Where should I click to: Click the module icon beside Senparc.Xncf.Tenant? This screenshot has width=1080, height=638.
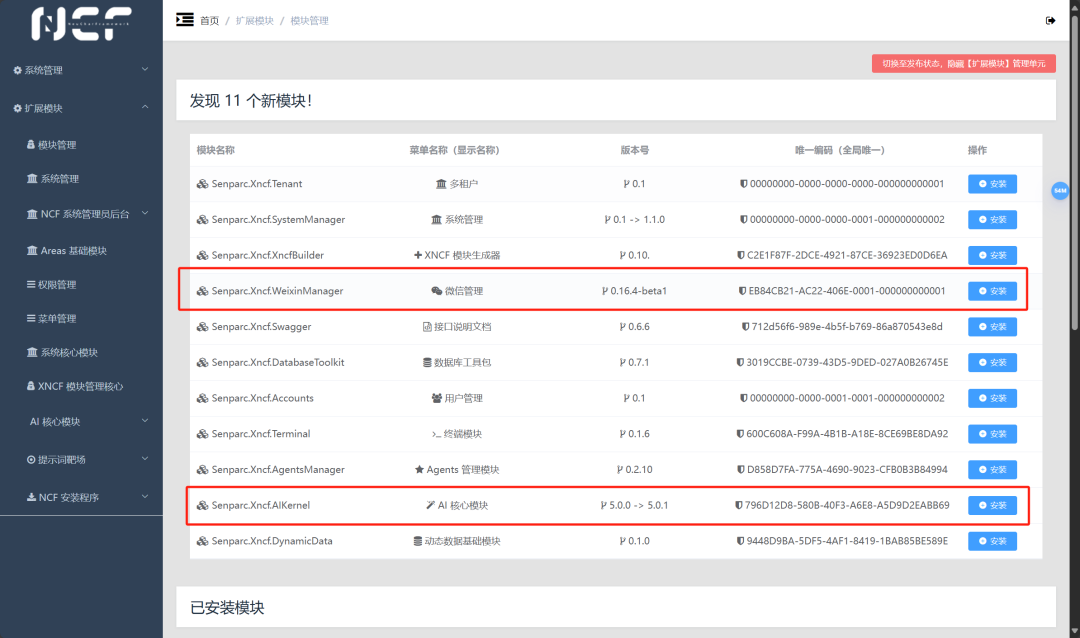coord(202,184)
